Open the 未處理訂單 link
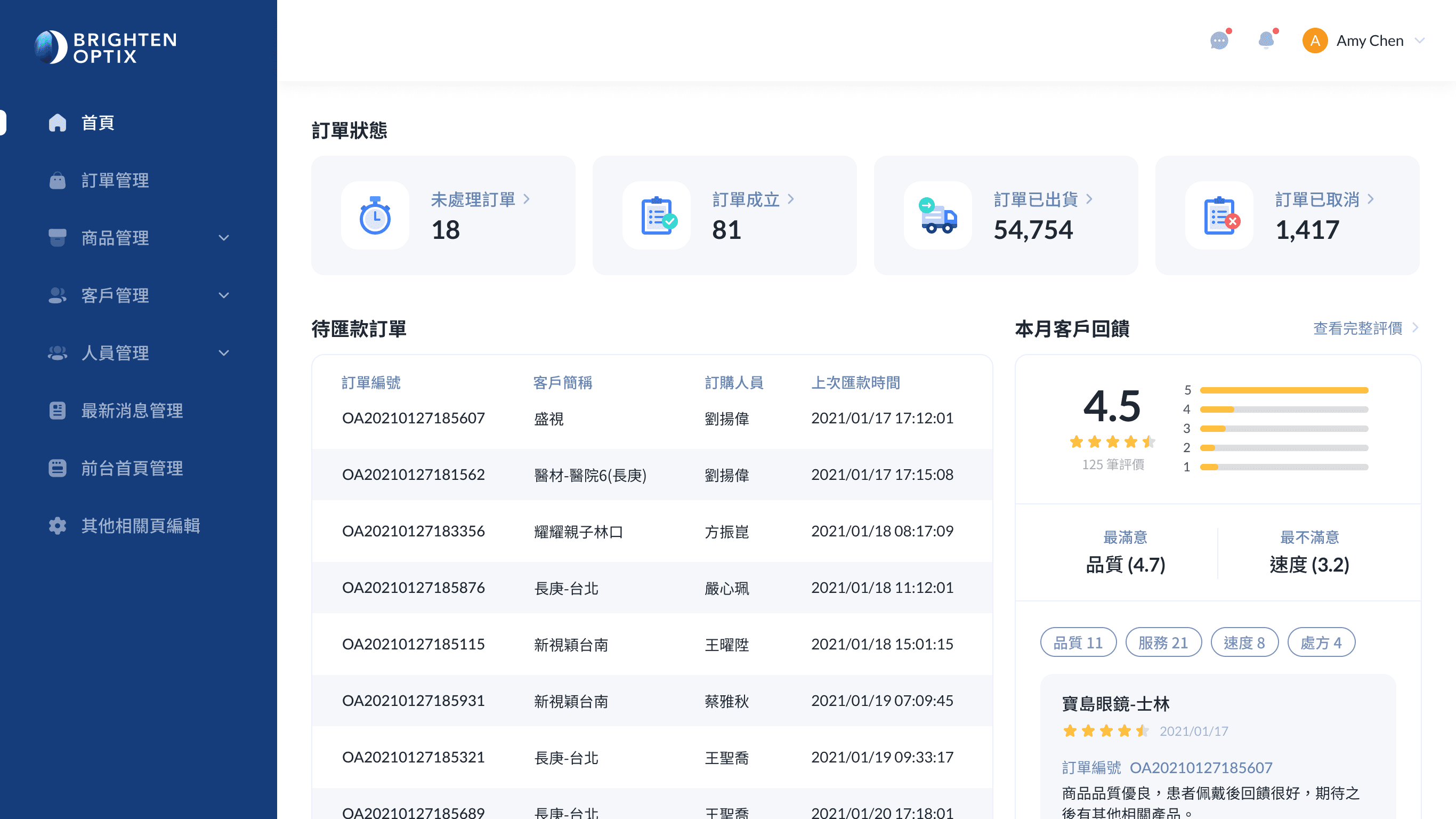This screenshot has height=819, width=1456. coord(474,199)
